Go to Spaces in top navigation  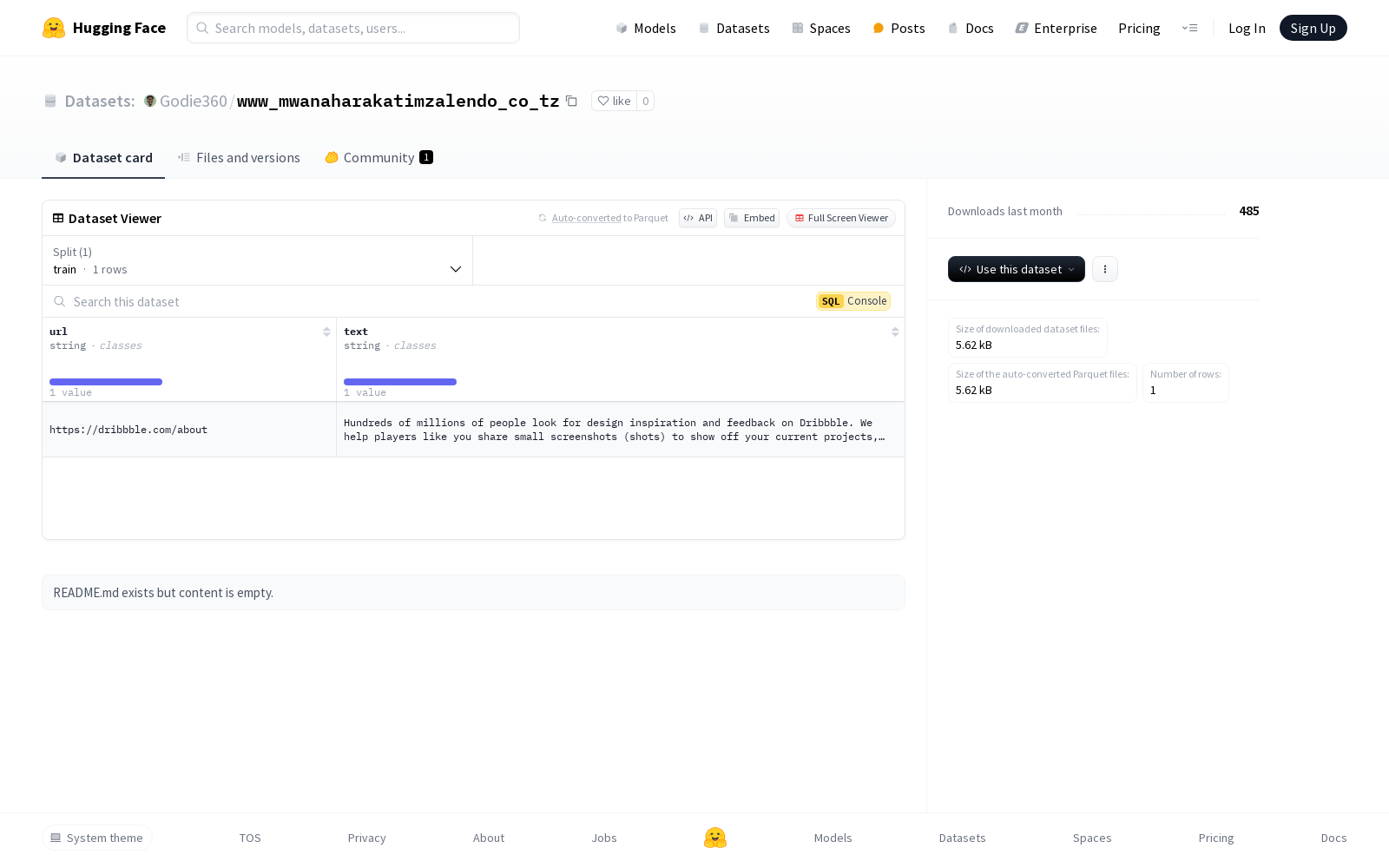[x=821, y=28]
